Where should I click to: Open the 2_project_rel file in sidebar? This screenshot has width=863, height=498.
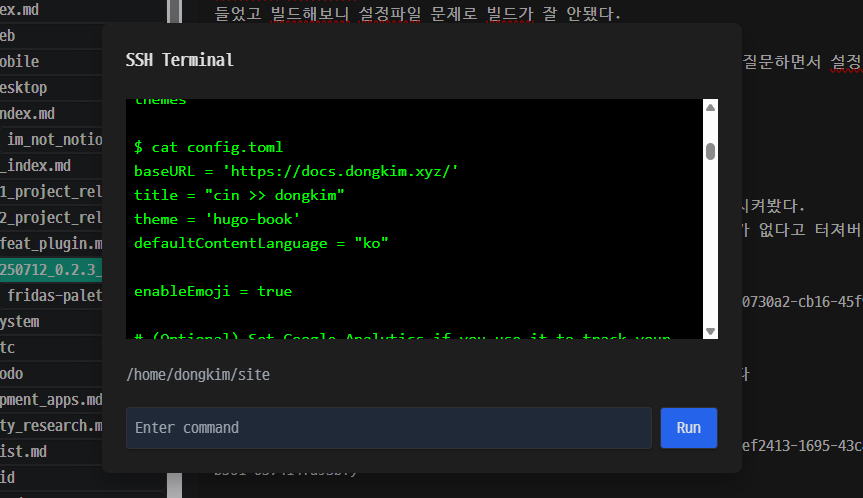tap(51, 217)
